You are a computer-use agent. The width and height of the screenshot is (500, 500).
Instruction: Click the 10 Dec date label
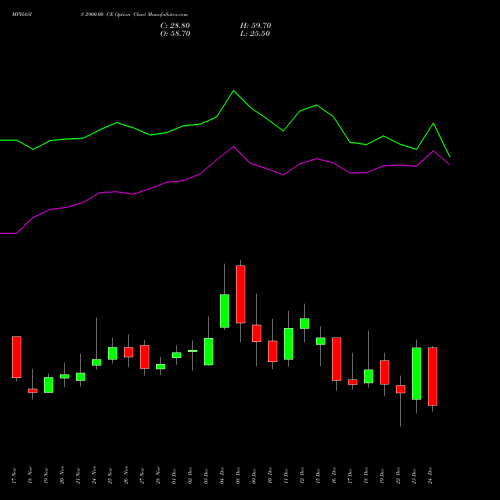pos(270,476)
